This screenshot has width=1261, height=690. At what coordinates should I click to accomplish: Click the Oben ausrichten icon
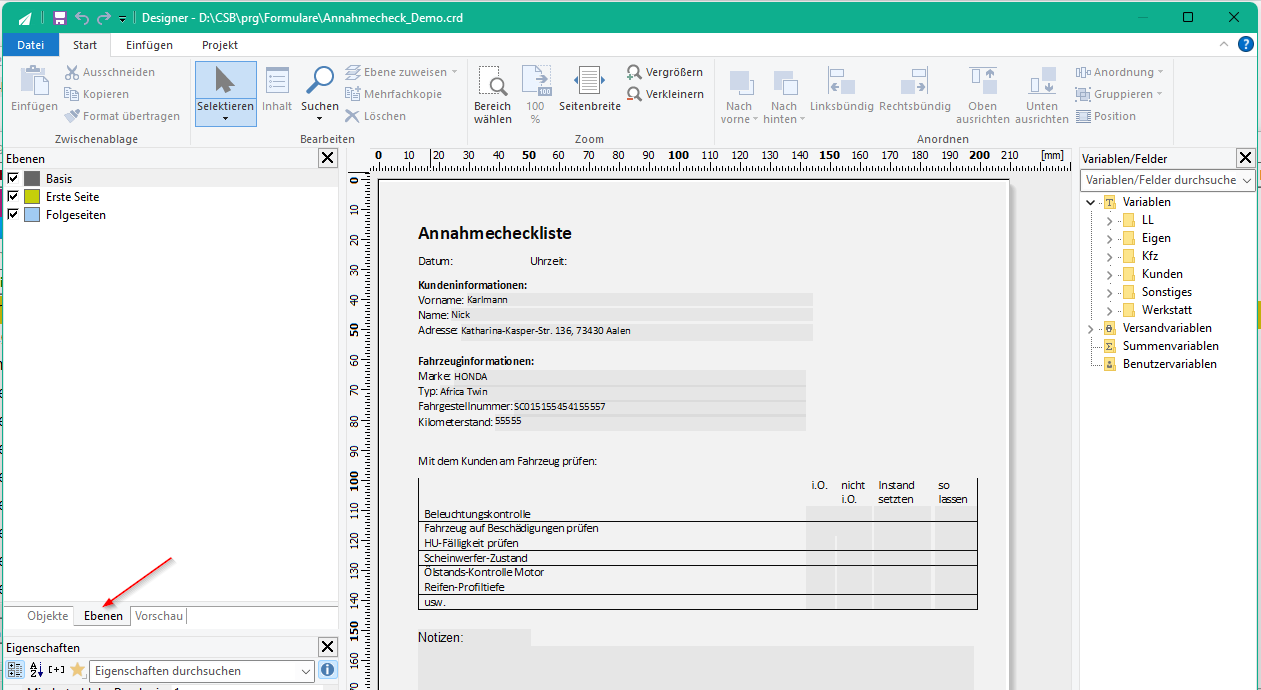(x=983, y=82)
